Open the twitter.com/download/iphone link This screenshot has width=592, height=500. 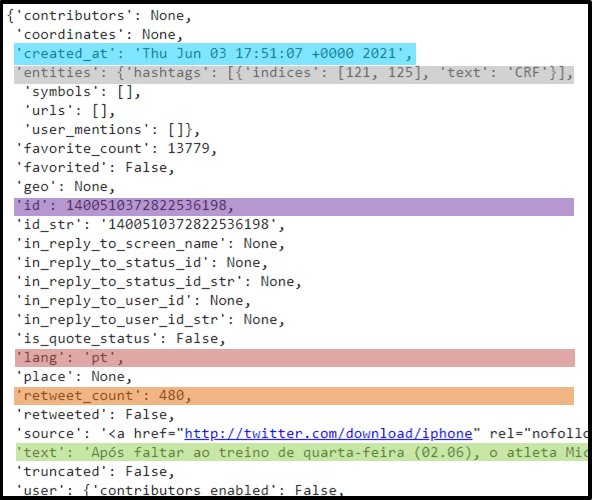[x=328, y=434]
